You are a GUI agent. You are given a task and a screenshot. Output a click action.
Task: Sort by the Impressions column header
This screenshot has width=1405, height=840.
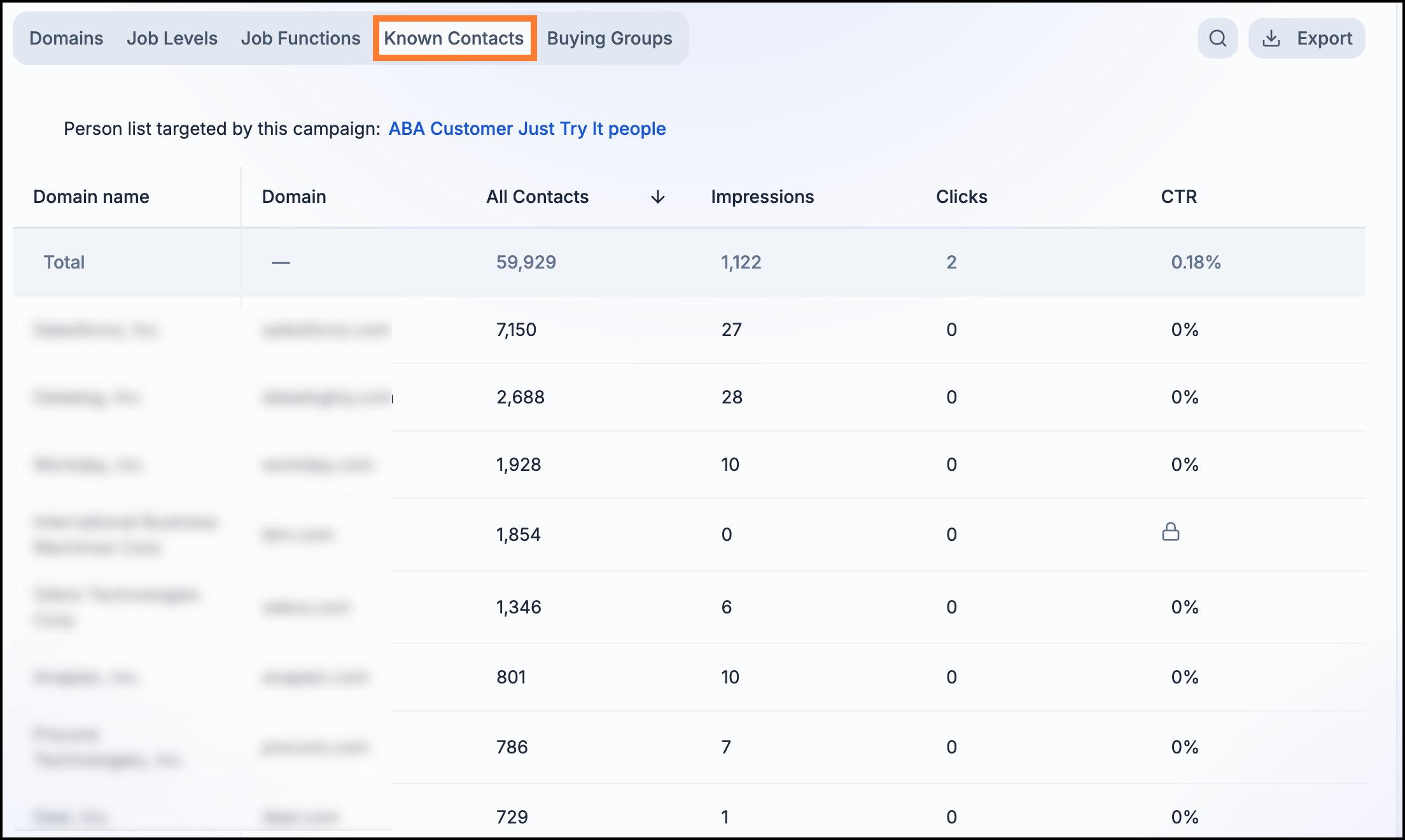tap(762, 197)
